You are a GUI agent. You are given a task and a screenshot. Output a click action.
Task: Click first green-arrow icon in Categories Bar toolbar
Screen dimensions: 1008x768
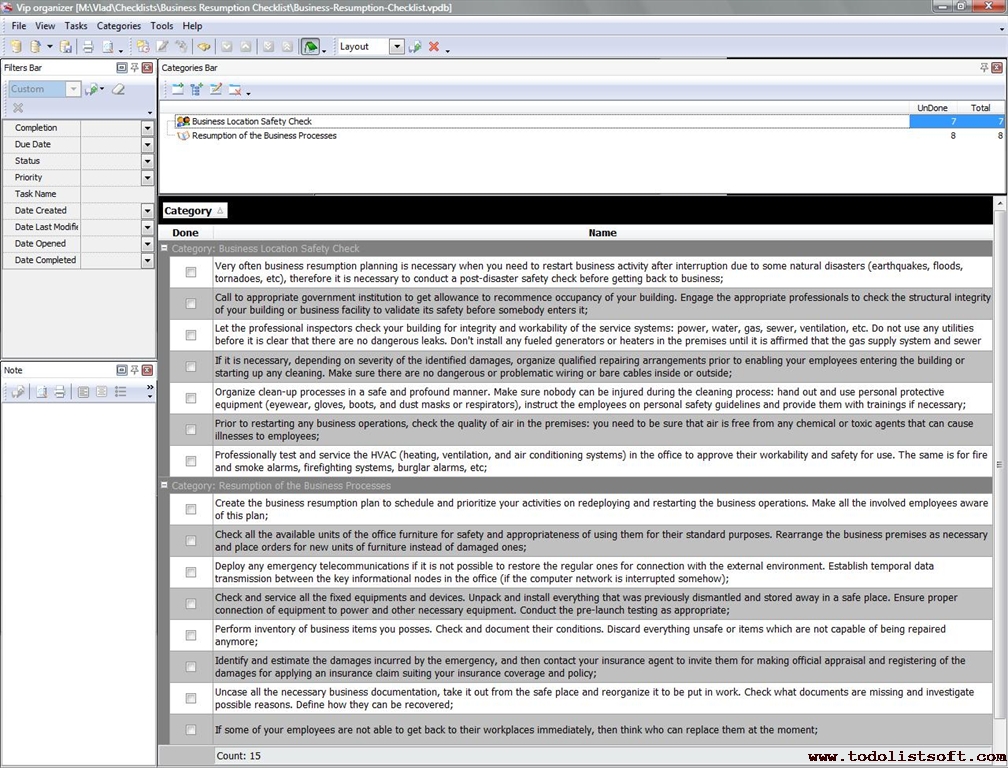(x=177, y=90)
